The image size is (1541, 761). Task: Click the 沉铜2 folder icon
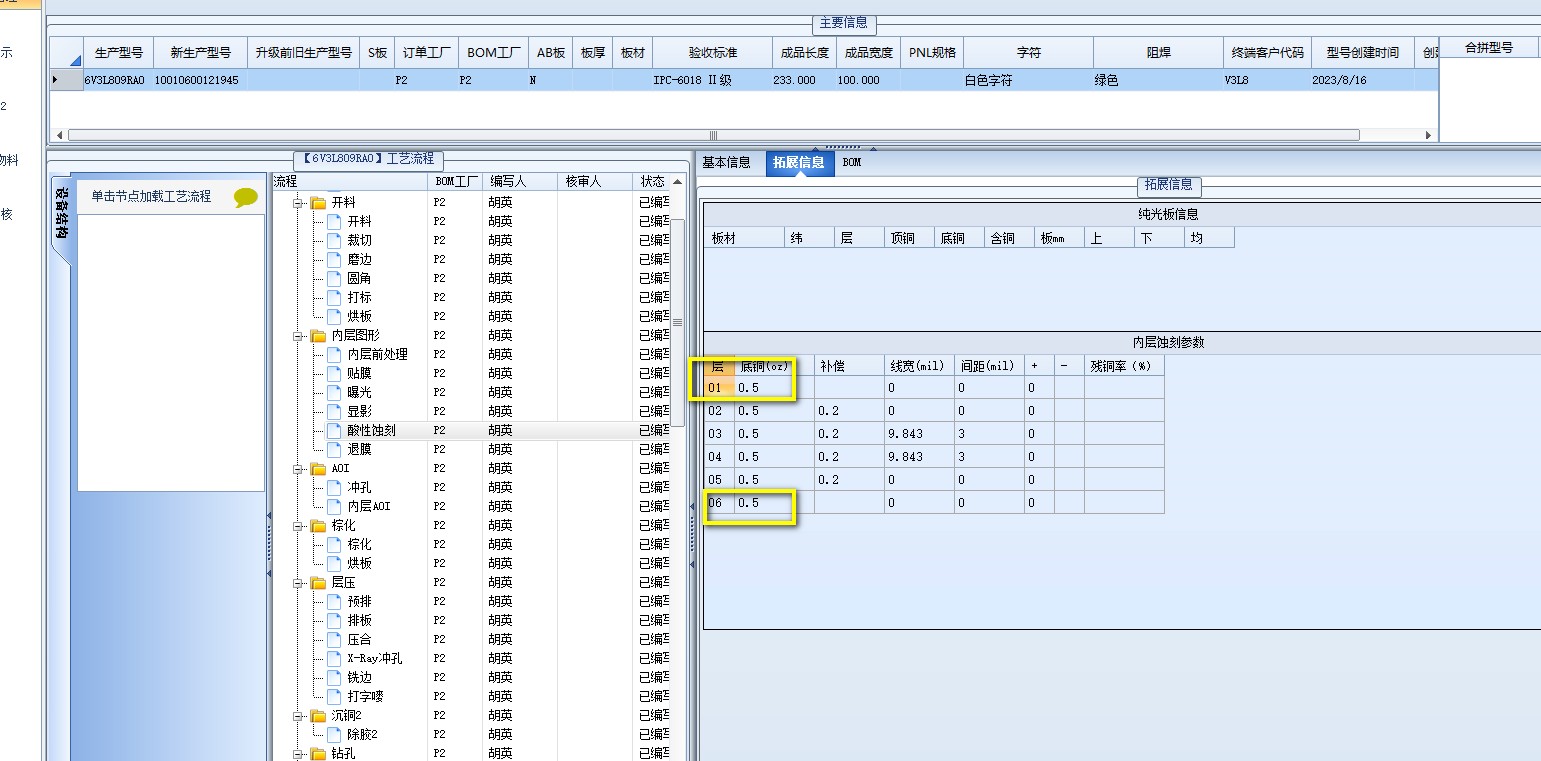[318, 716]
